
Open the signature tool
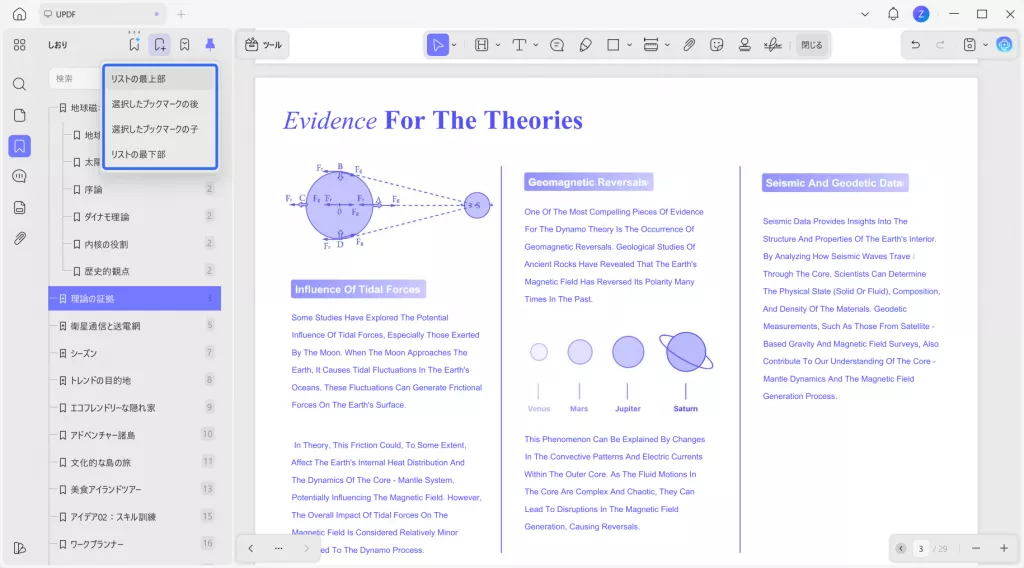[773, 45]
